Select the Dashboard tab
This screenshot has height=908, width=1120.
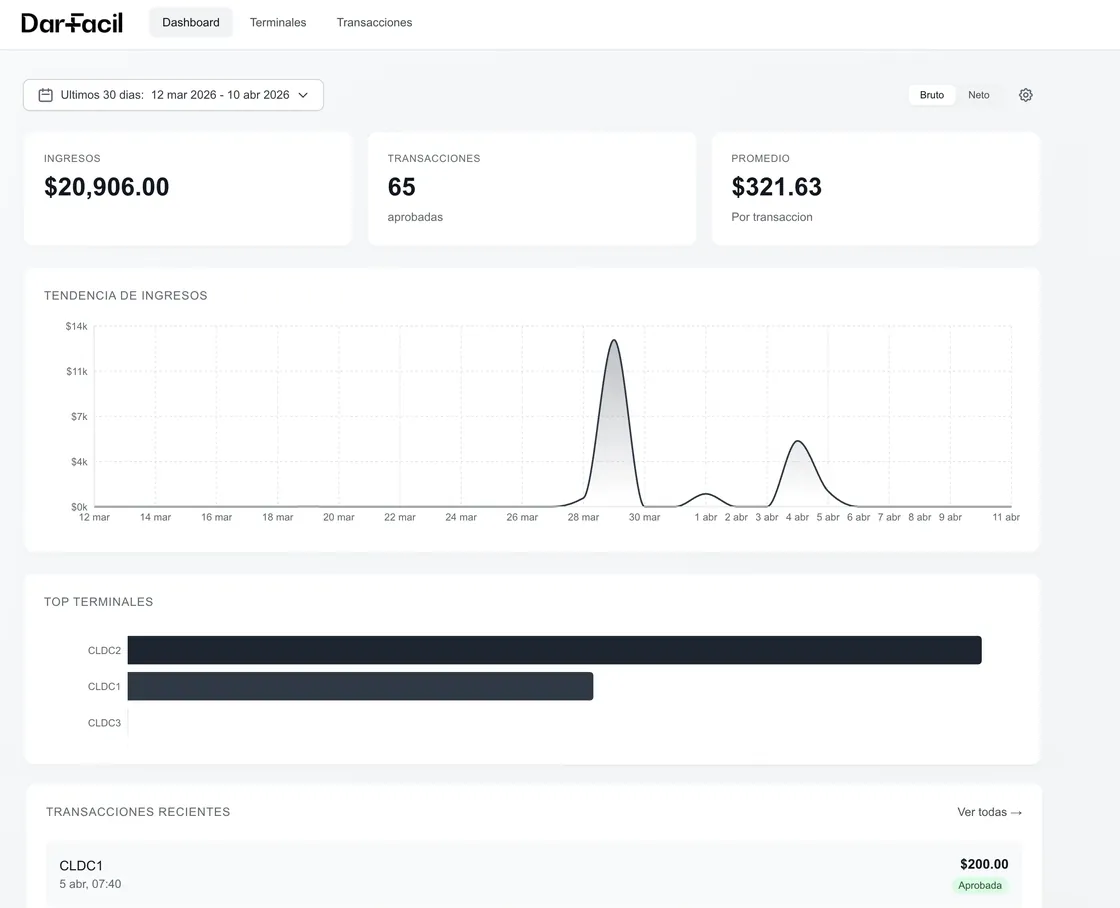tap(191, 23)
